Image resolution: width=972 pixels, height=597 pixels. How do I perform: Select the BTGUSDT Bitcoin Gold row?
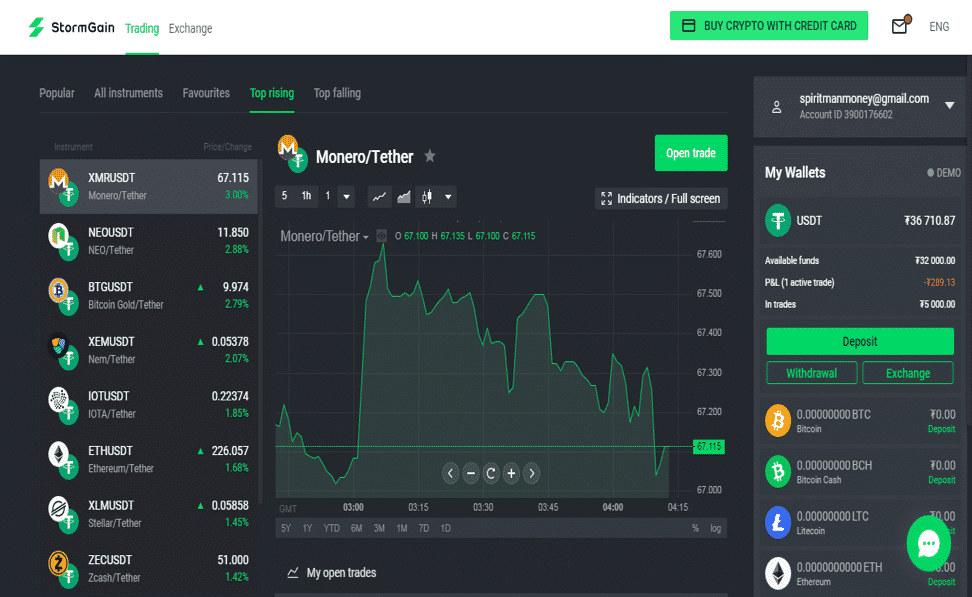[149, 295]
